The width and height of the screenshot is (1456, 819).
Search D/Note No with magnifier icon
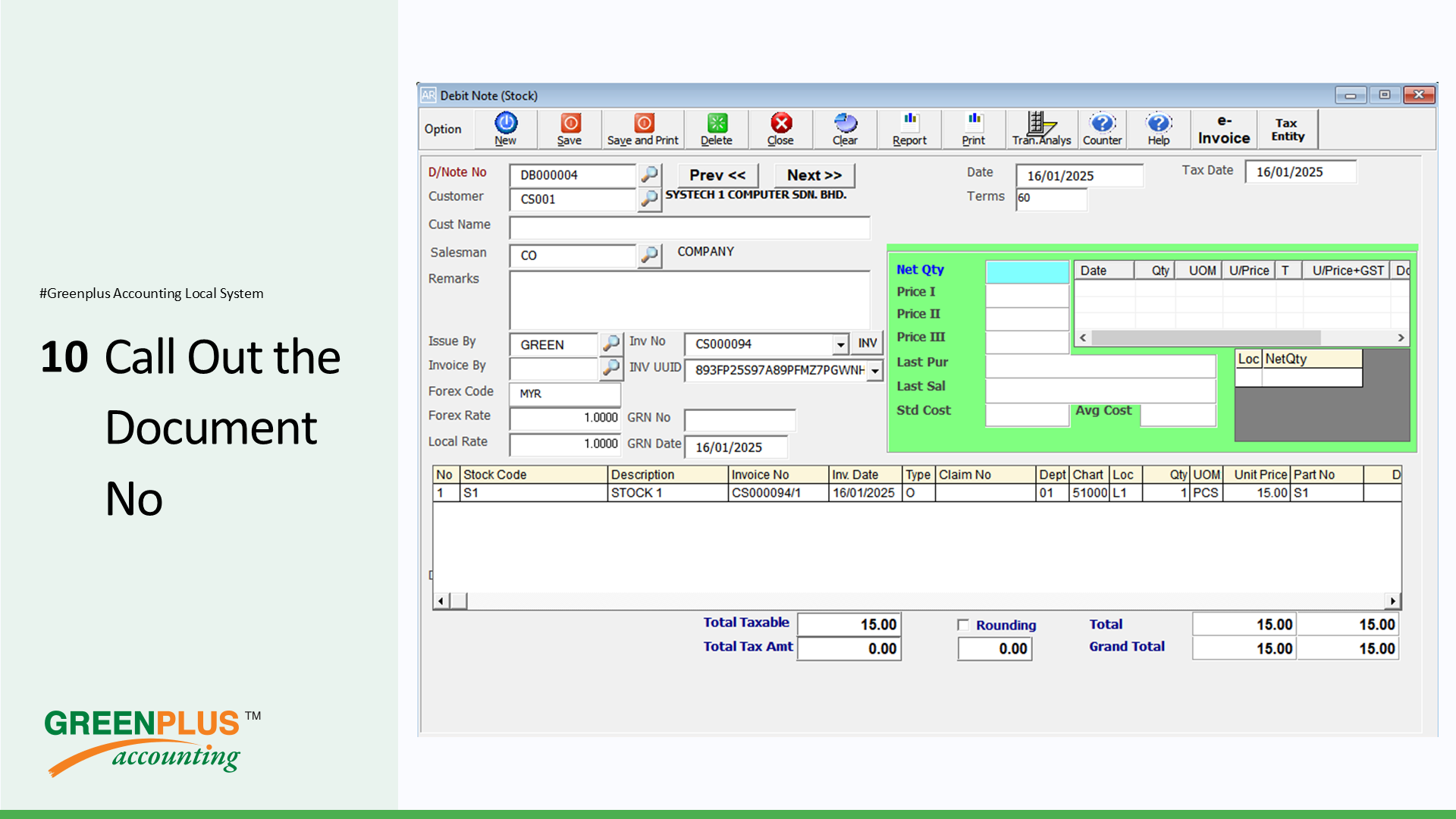click(x=649, y=174)
